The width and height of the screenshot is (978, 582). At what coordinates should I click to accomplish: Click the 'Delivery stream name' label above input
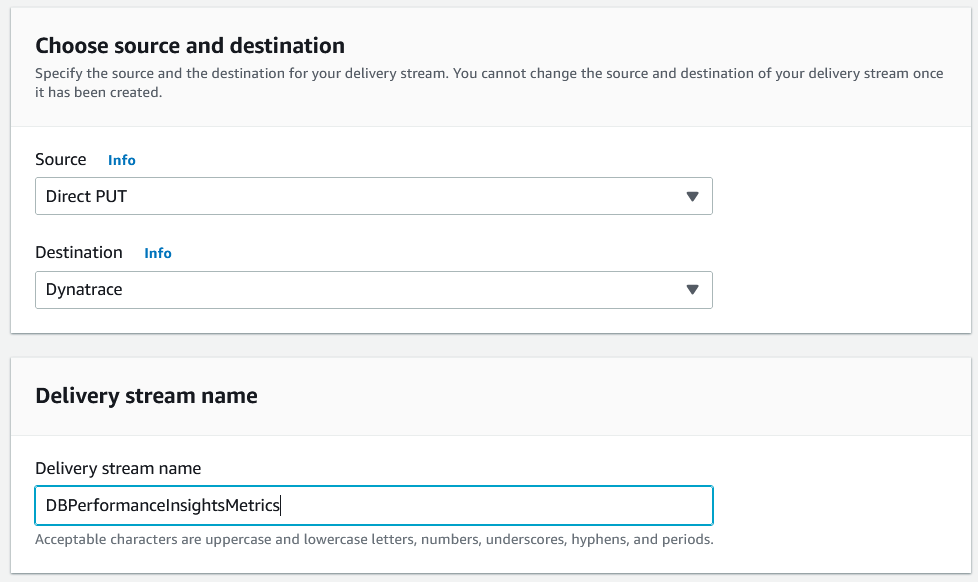pyautogui.click(x=118, y=468)
